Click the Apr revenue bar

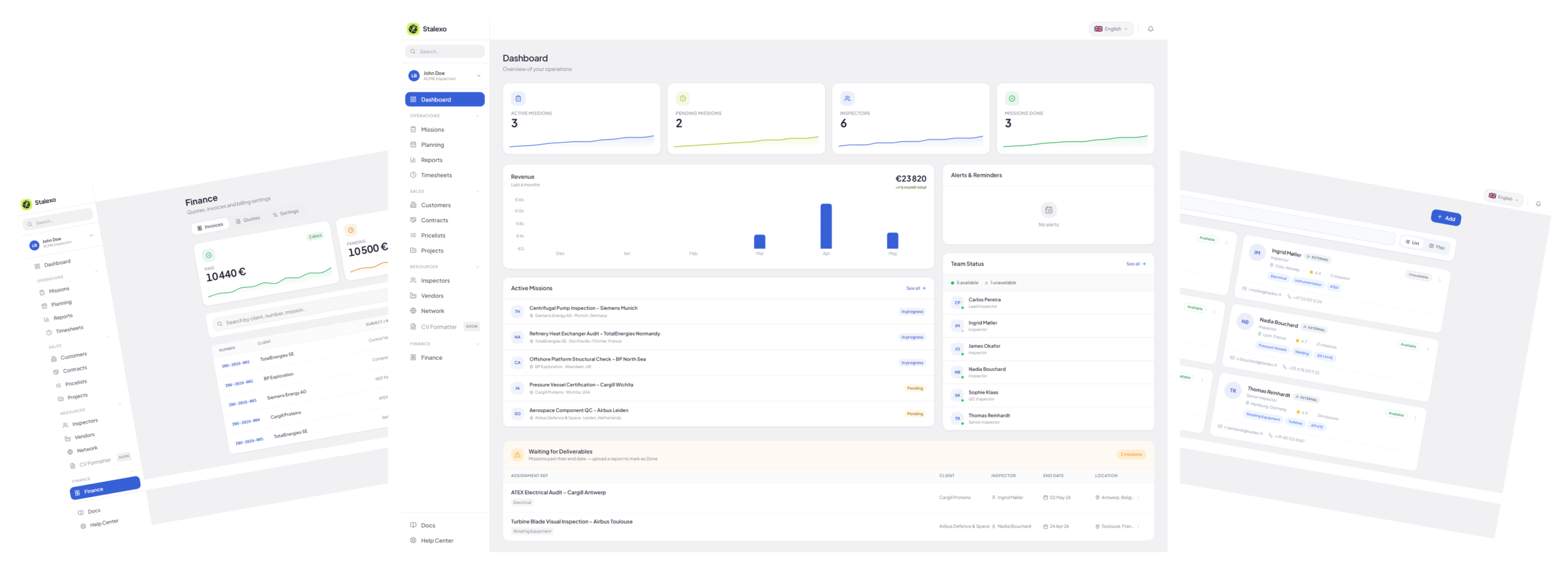click(826, 226)
